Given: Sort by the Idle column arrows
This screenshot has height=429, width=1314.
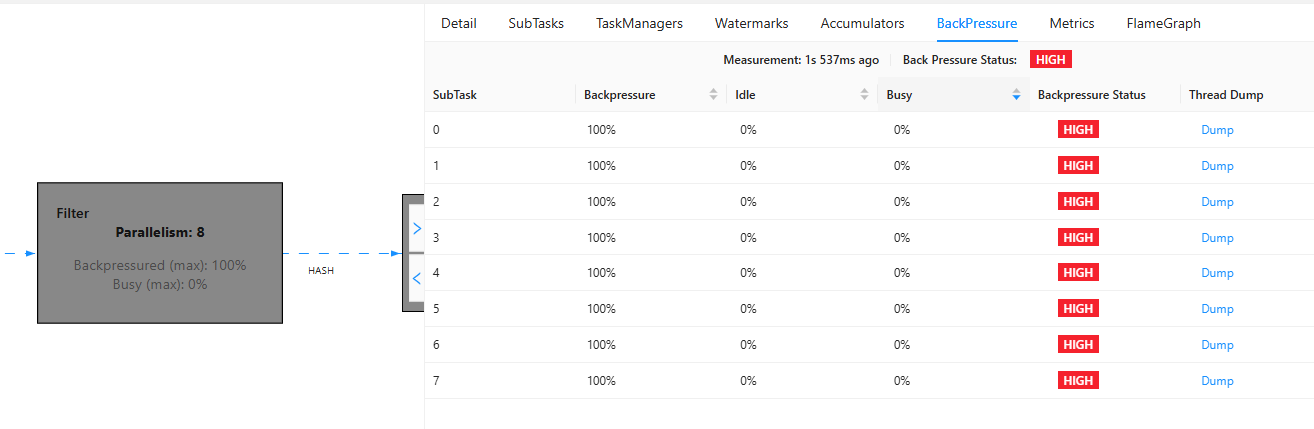Looking at the screenshot, I should [864, 95].
